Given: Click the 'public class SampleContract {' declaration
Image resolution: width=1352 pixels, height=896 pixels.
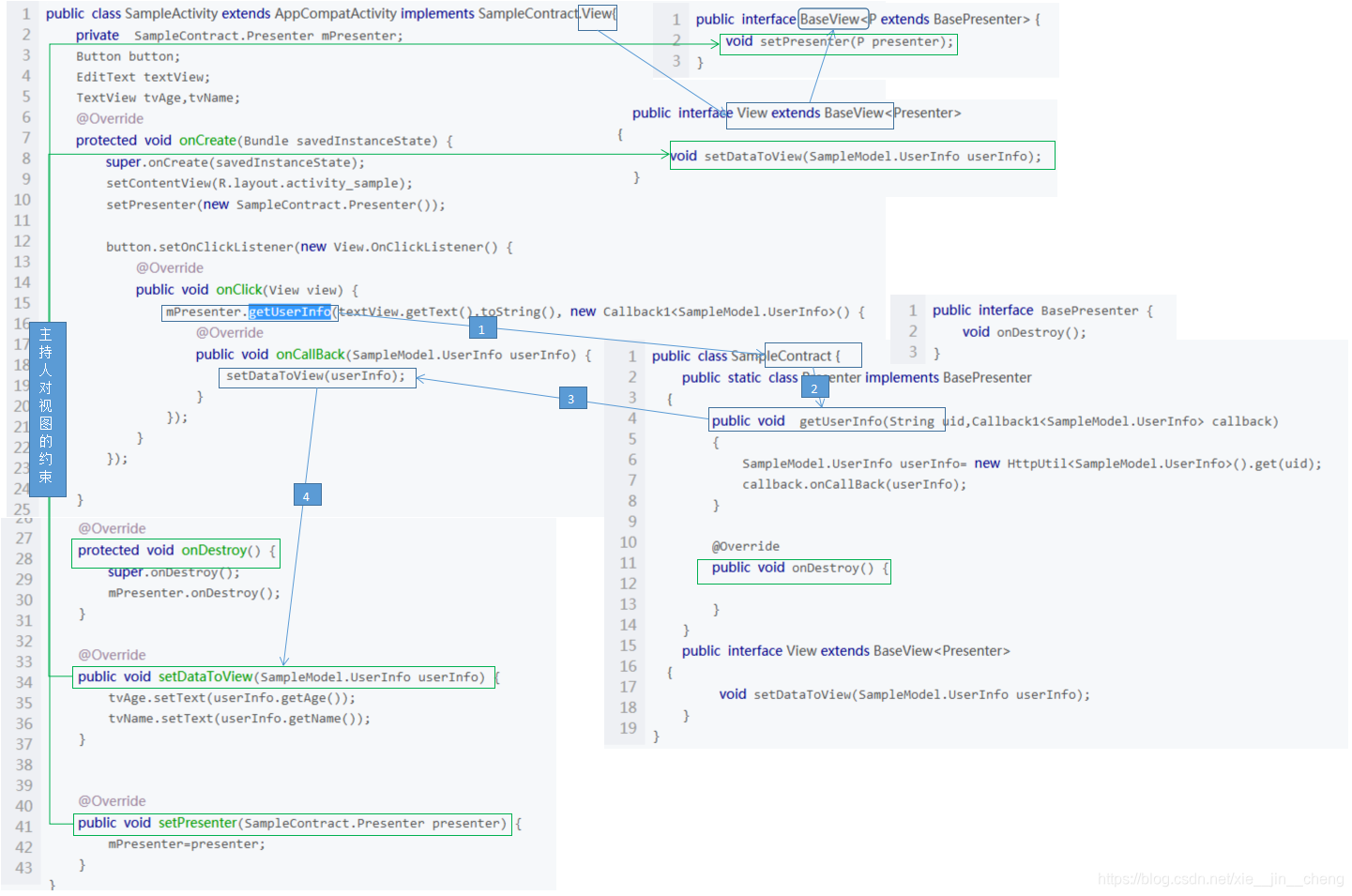Looking at the screenshot, I should [746, 357].
